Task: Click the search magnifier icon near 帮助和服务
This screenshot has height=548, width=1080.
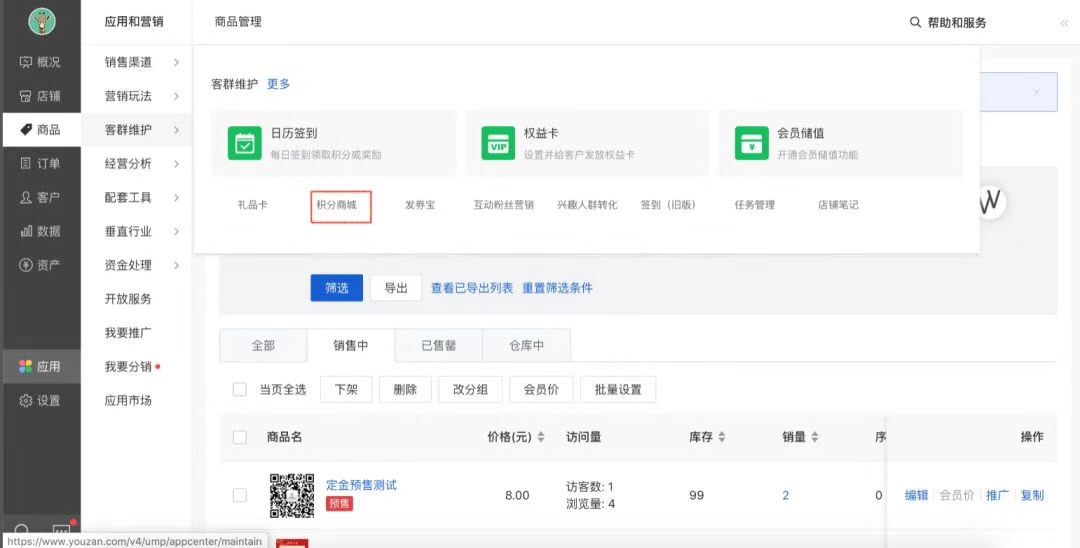Action: click(x=915, y=22)
